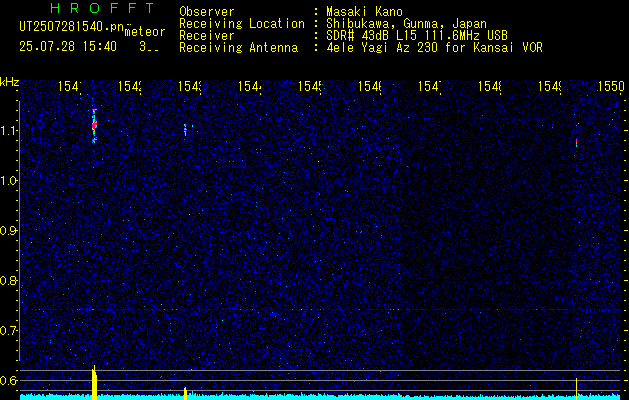The height and width of the screenshot is (400, 629).
Task: Click the date stamp 25.07.28 15:40
Action: [68, 47]
